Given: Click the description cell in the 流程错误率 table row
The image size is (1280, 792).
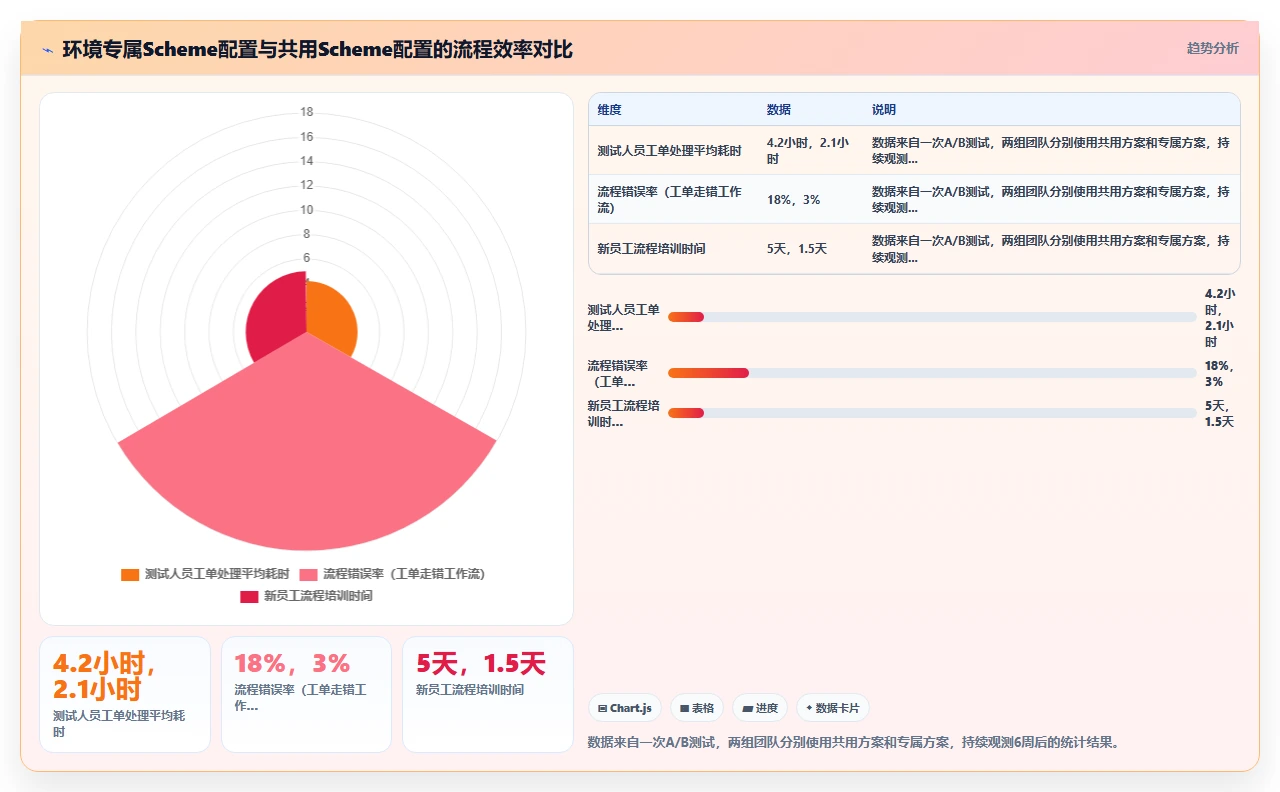Looking at the screenshot, I should 1051,200.
